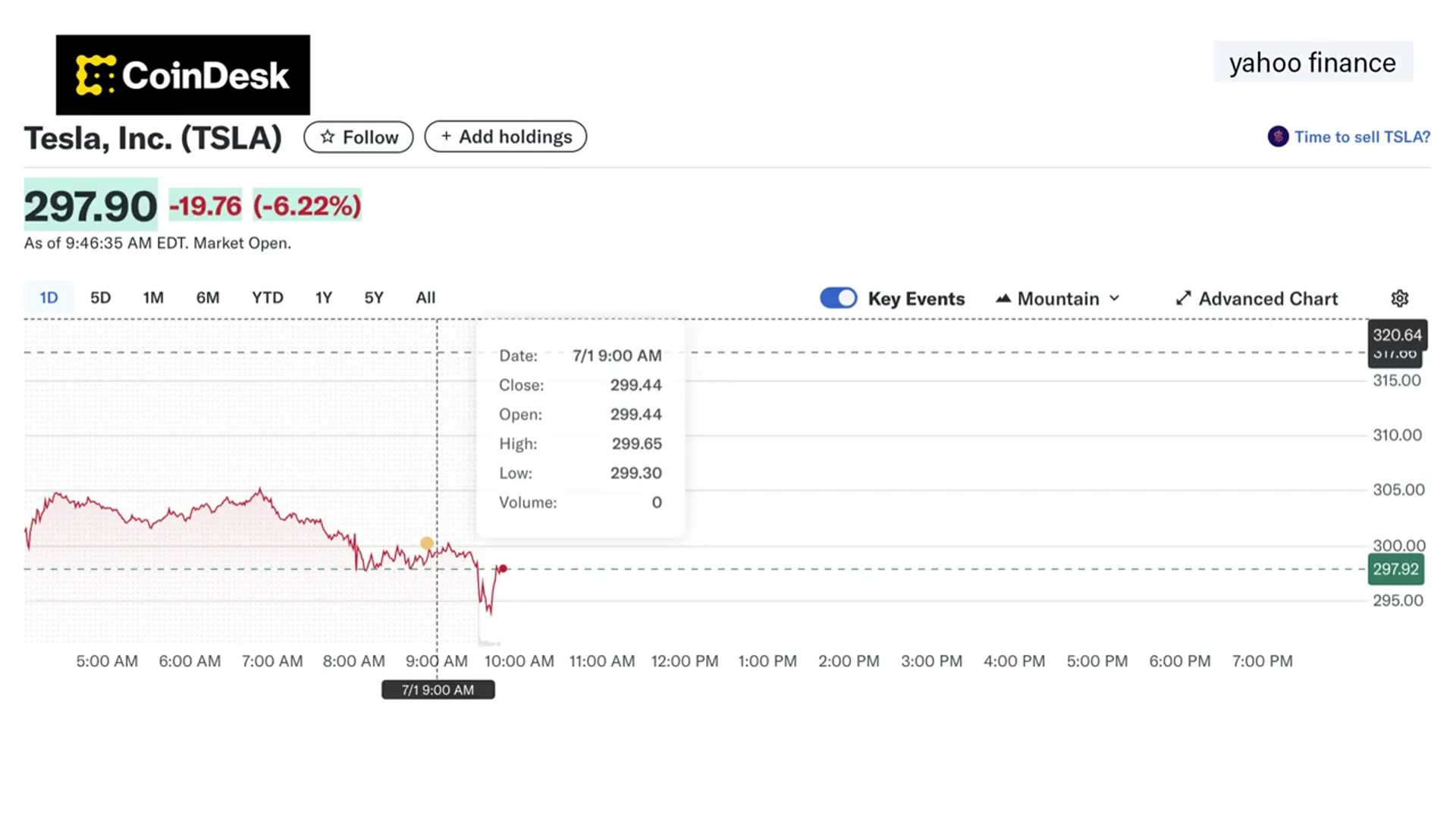Click the 310.00 price axis label
Viewport: 1456px width, 819px height.
[x=1397, y=435]
